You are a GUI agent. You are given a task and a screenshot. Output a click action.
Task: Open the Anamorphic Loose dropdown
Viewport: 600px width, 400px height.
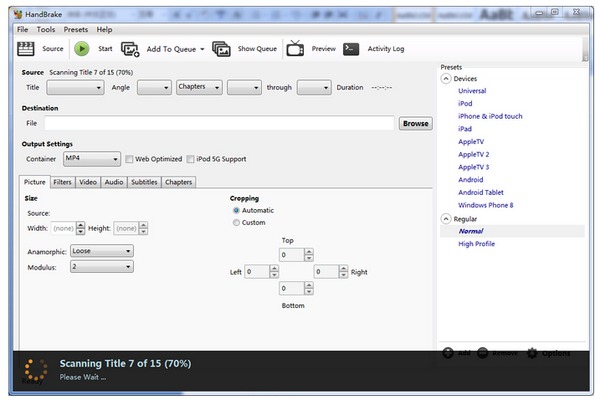[102, 251]
